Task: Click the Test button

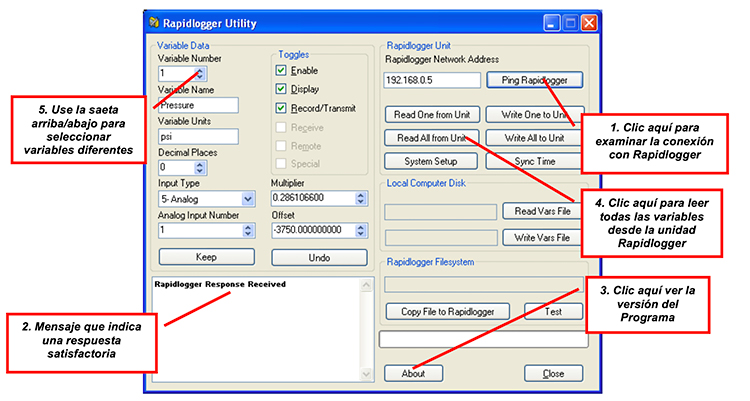Action: pyautogui.click(x=553, y=312)
